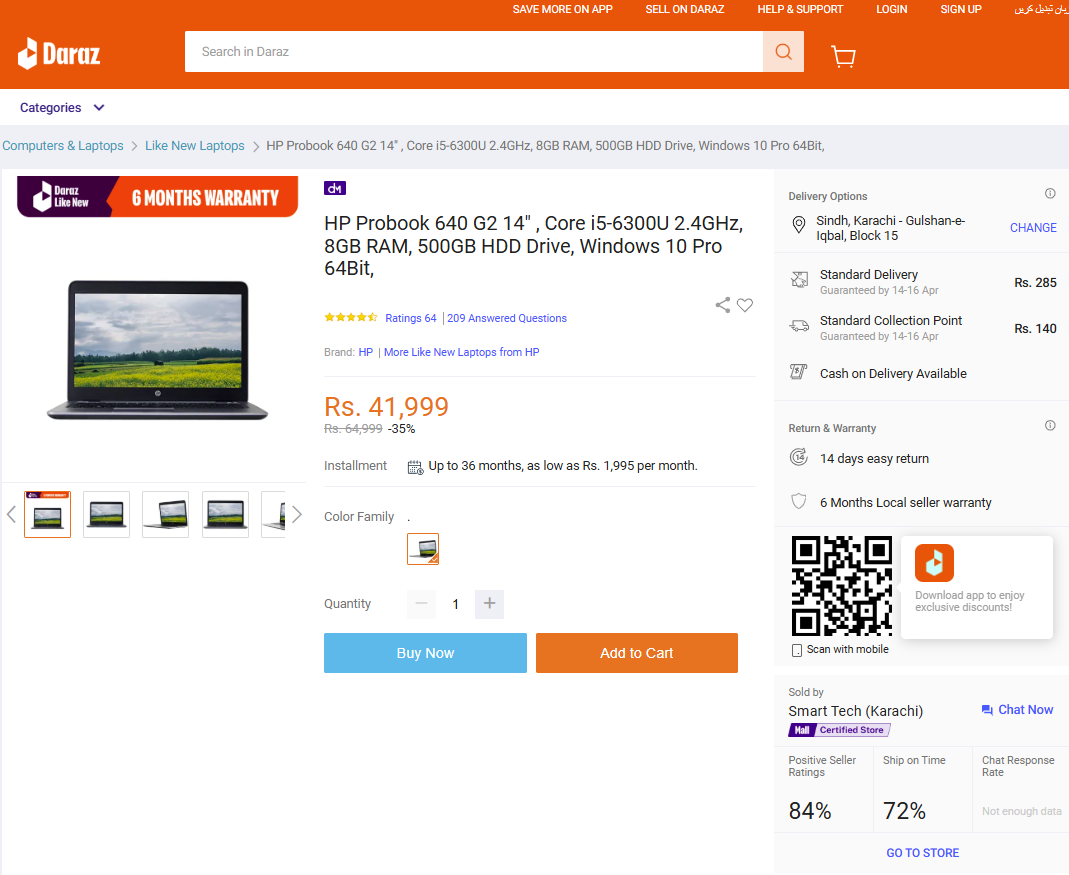The image size is (1069, 875).
Task: Click CHANGE delivery location
Action: click(x=1033, y=228)
